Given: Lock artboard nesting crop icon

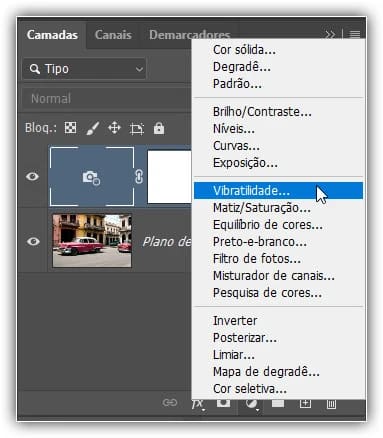Looking at the screenshot, I should click(x=137, y=128).
